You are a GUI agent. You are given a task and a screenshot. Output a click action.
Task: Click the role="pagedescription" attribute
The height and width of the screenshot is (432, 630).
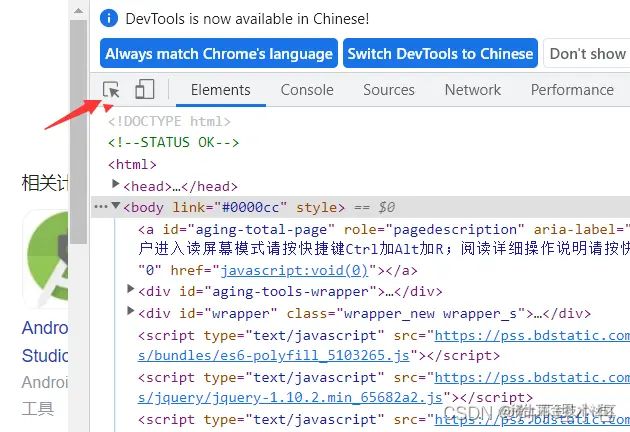(x=434, y=229)
